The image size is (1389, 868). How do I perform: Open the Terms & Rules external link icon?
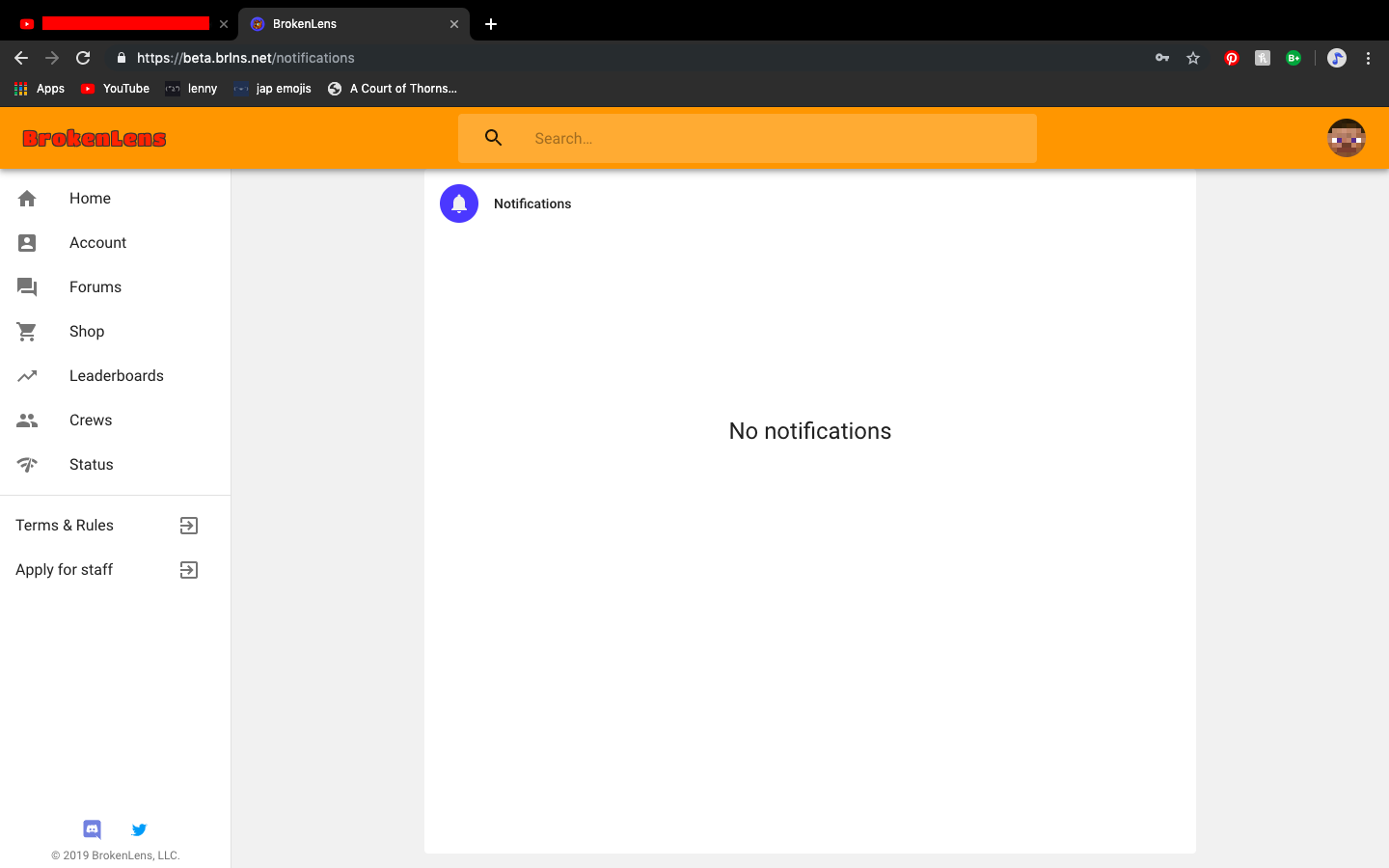pyautogui.click(x=189, y=526)
